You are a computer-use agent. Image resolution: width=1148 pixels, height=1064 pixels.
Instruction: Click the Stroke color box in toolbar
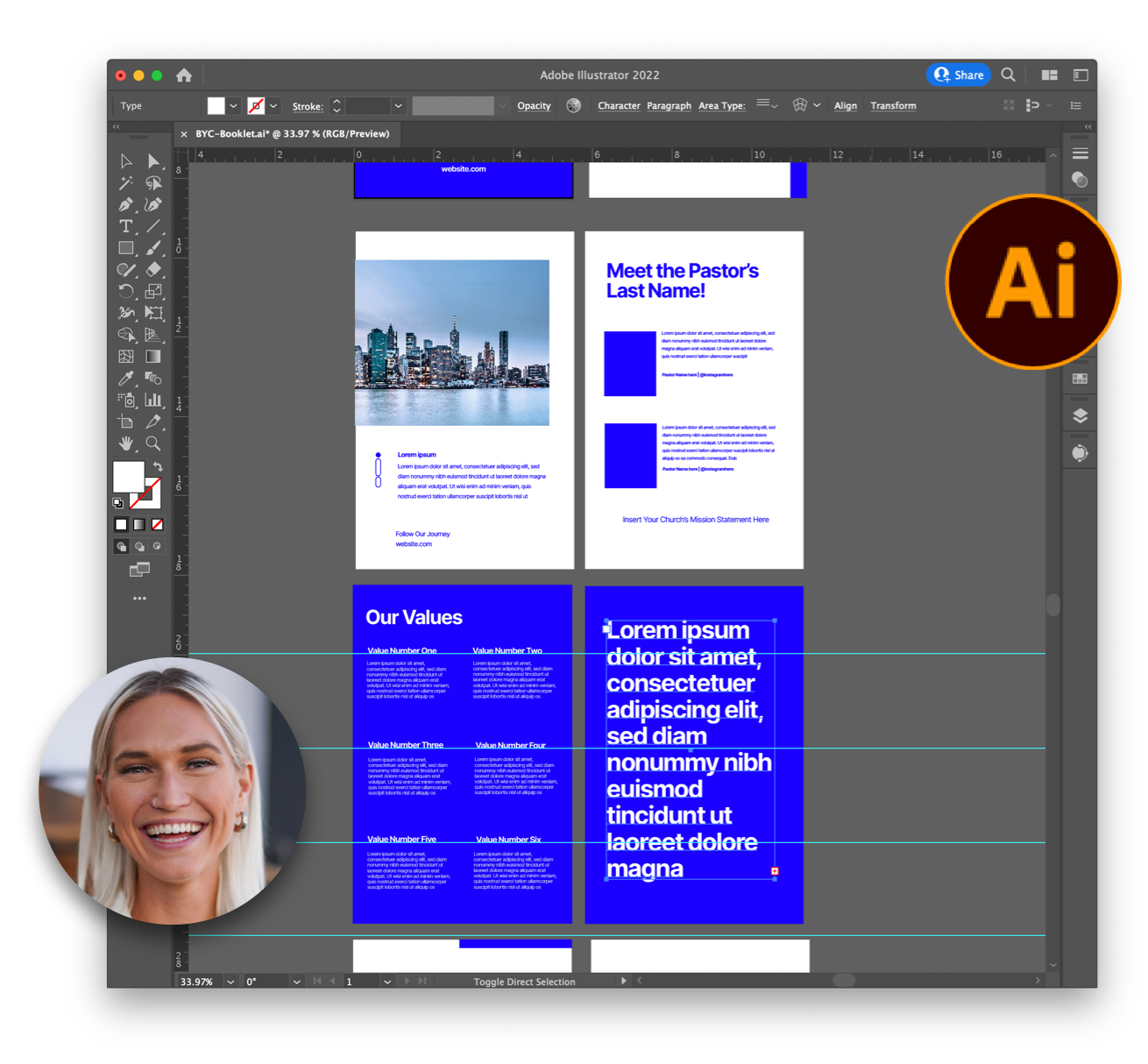click(149, 497)
